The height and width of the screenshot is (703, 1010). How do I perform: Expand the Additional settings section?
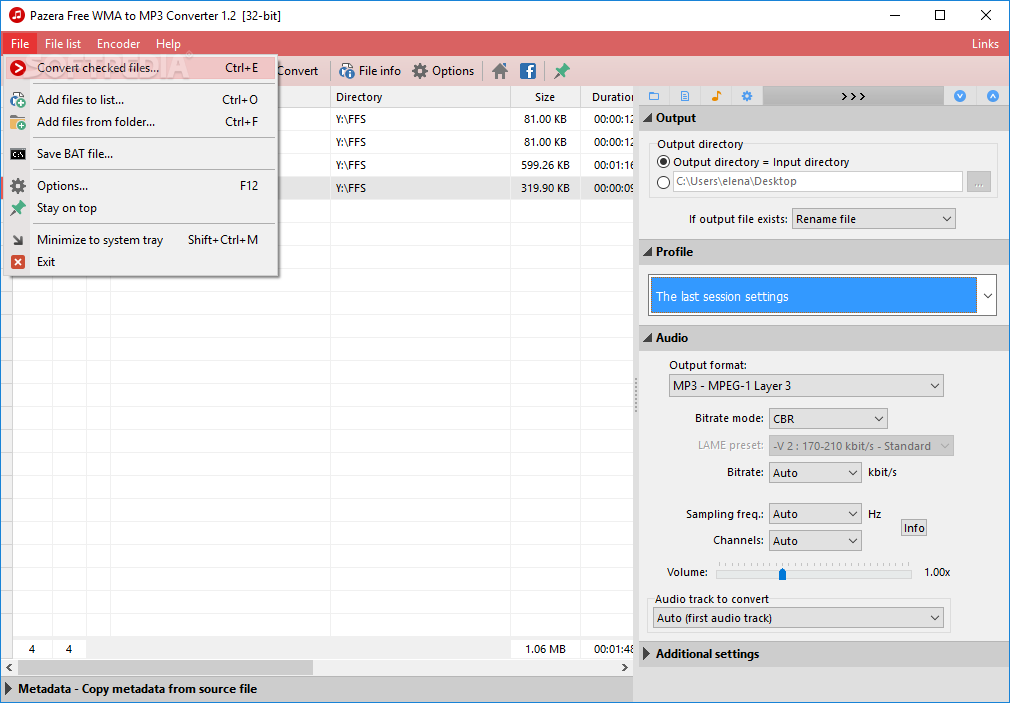click(647, 653)
